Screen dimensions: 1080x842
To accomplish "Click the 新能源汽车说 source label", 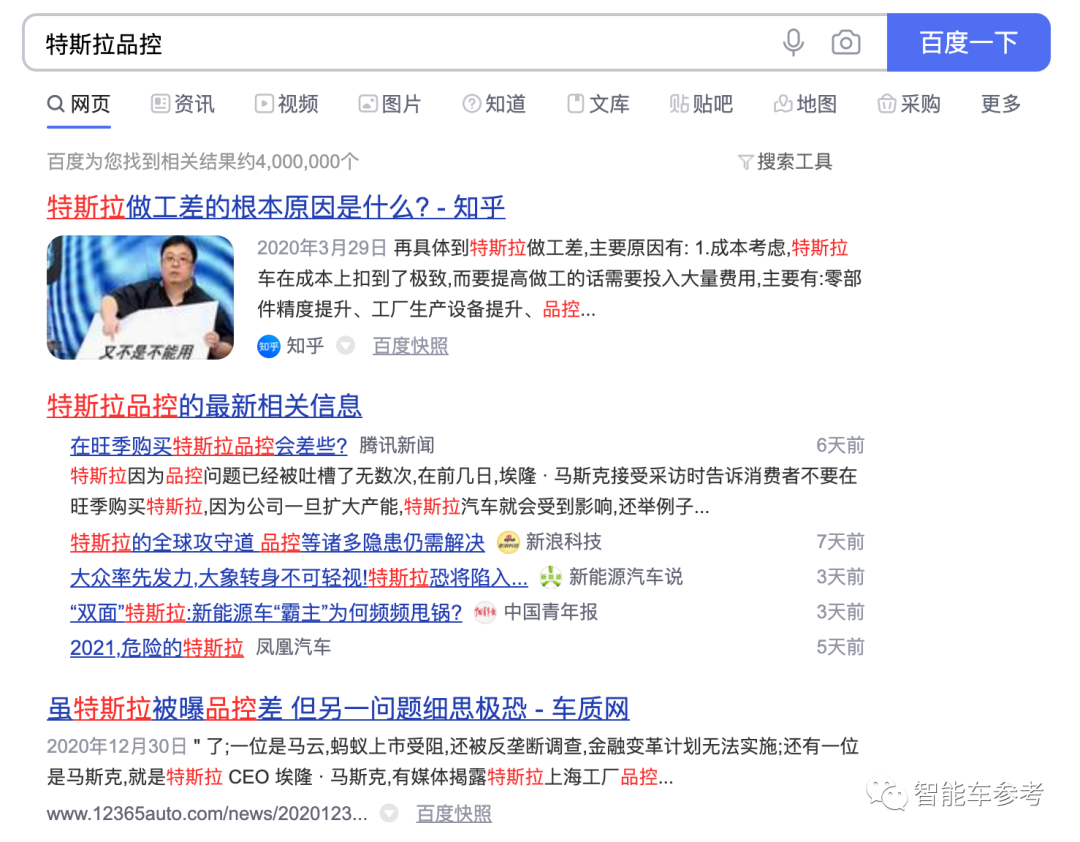I will (625, 577).
